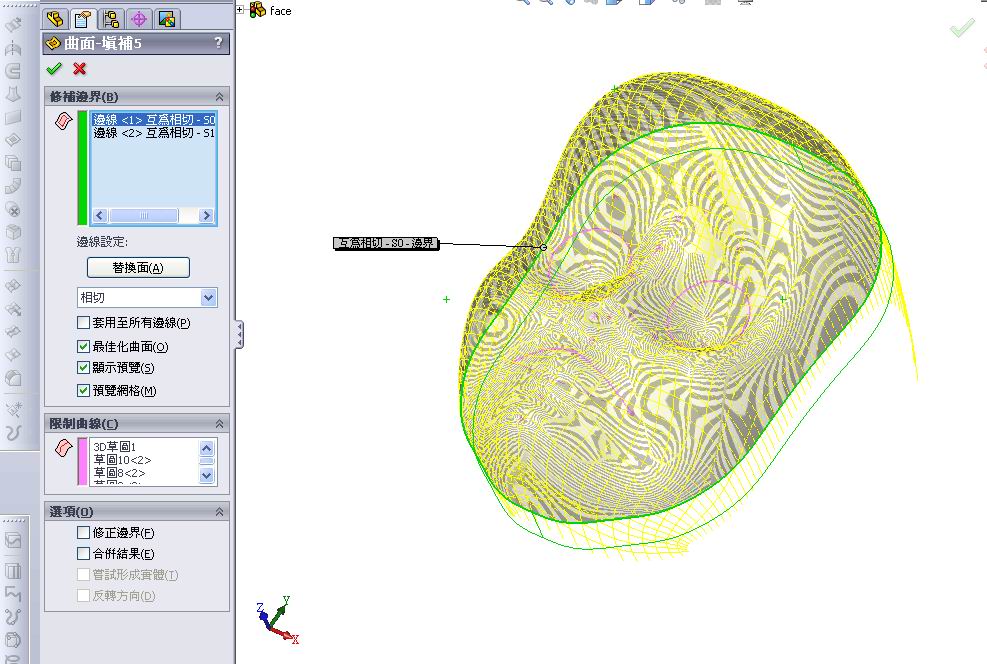Click the face part icon in flyout tree
The height and width of the screenshot is (664, 987).
pyautogui.click(x=257, y=9)
